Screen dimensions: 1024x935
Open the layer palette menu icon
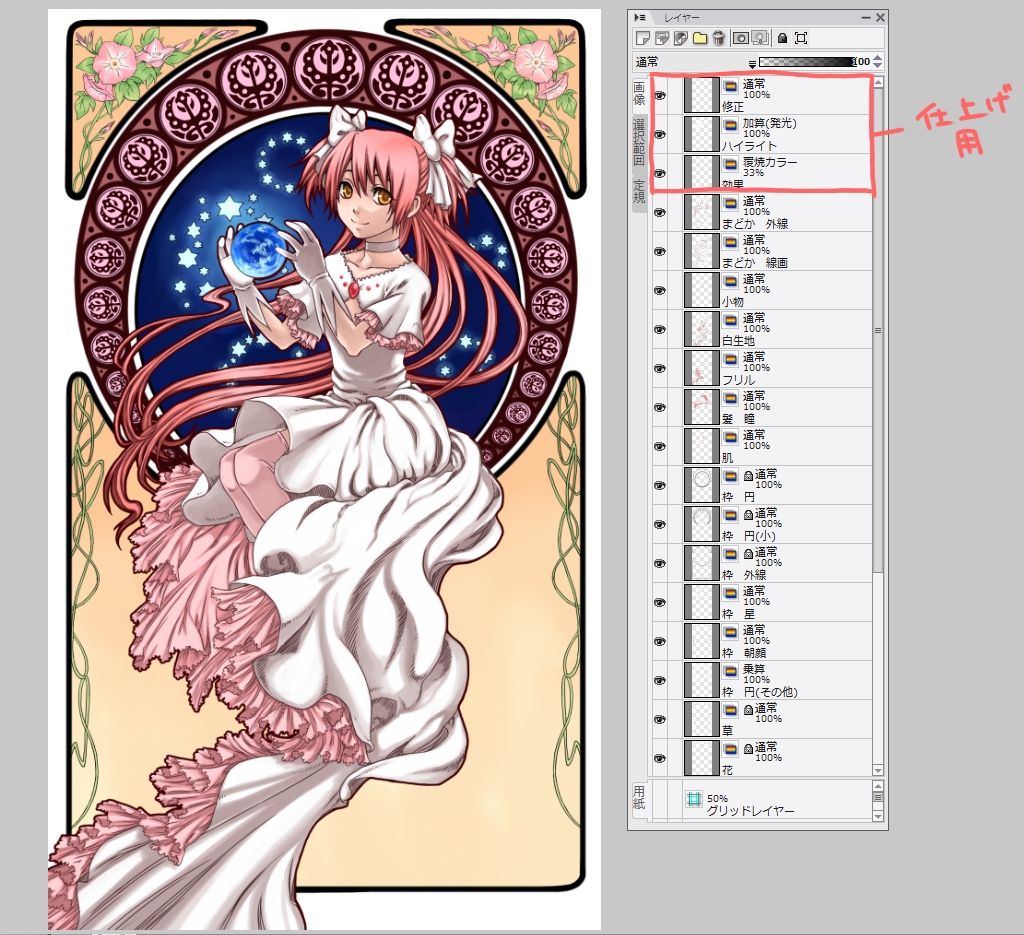(640, 18)
